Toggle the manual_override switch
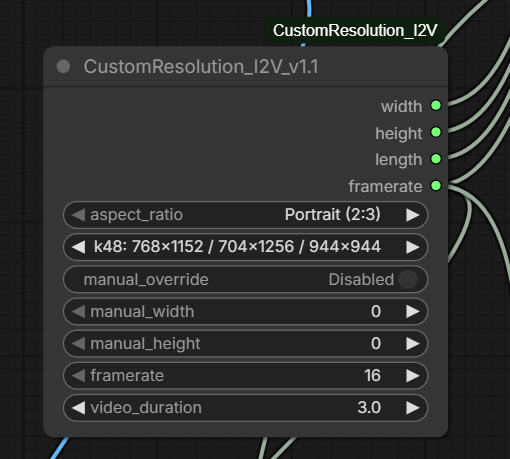Viewport: 510px width, 459px height. coord(408,279)
